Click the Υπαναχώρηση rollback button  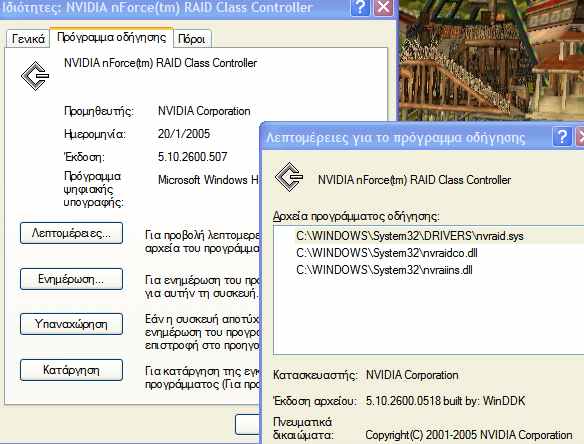coord(71,324)
